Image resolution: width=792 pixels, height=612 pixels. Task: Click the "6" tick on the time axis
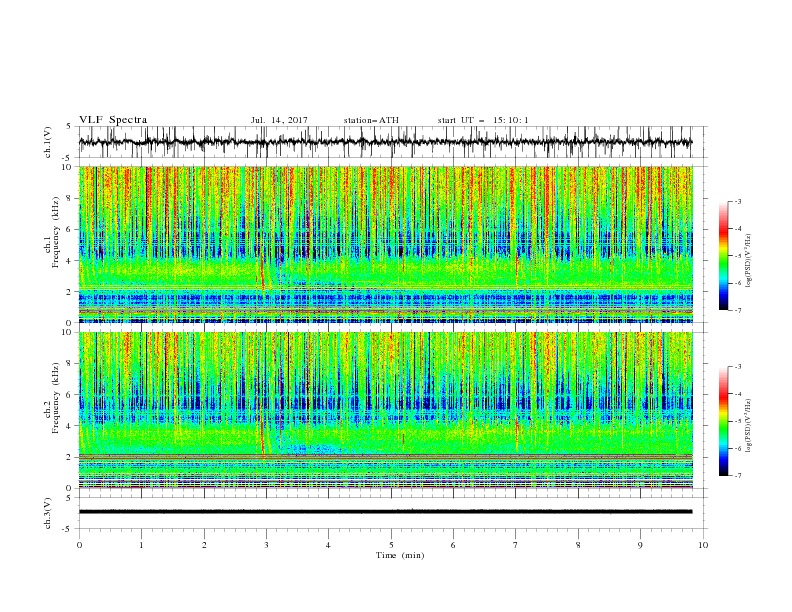(x=454, y=545)
